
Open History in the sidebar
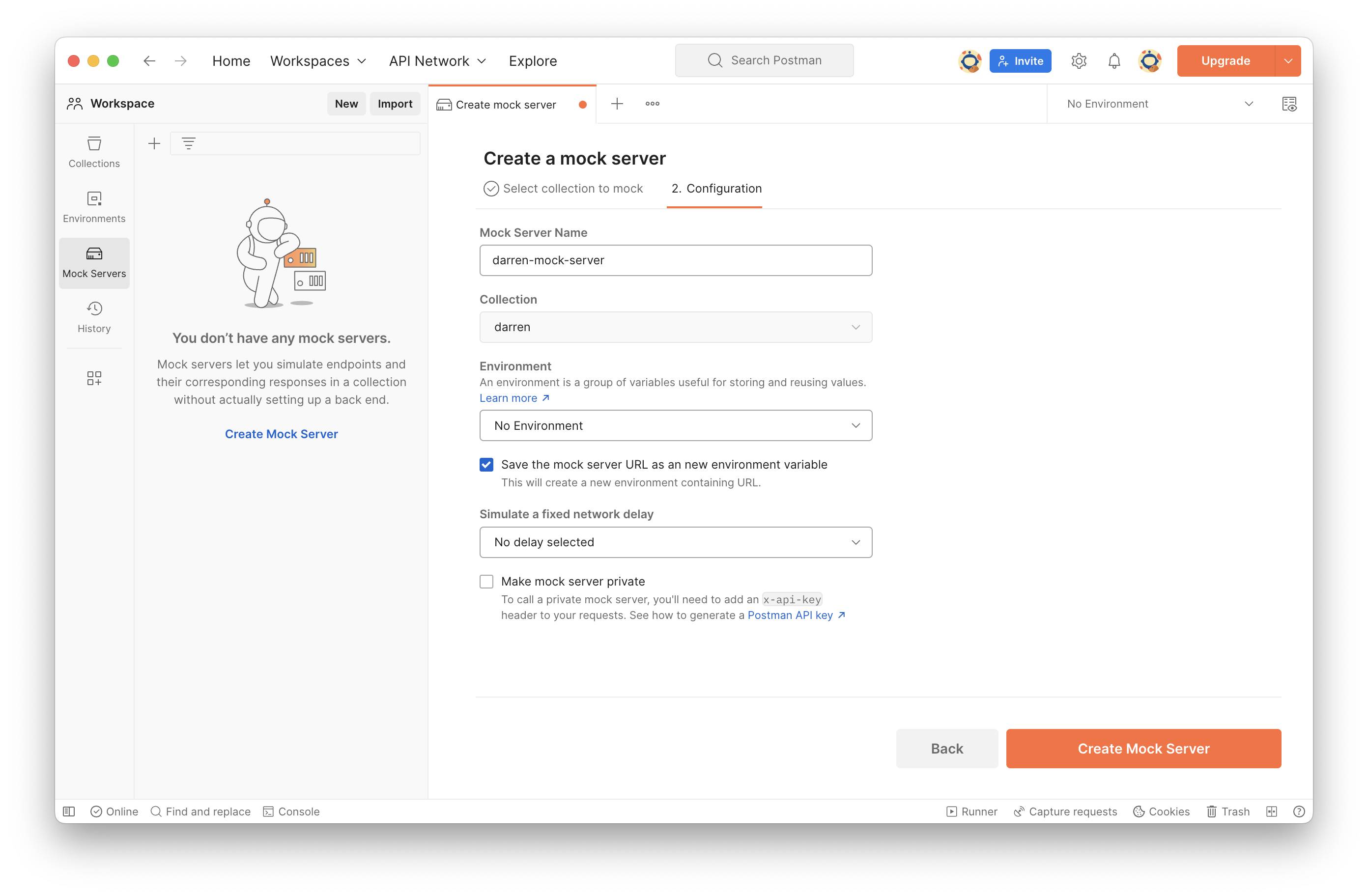(94, 317)
